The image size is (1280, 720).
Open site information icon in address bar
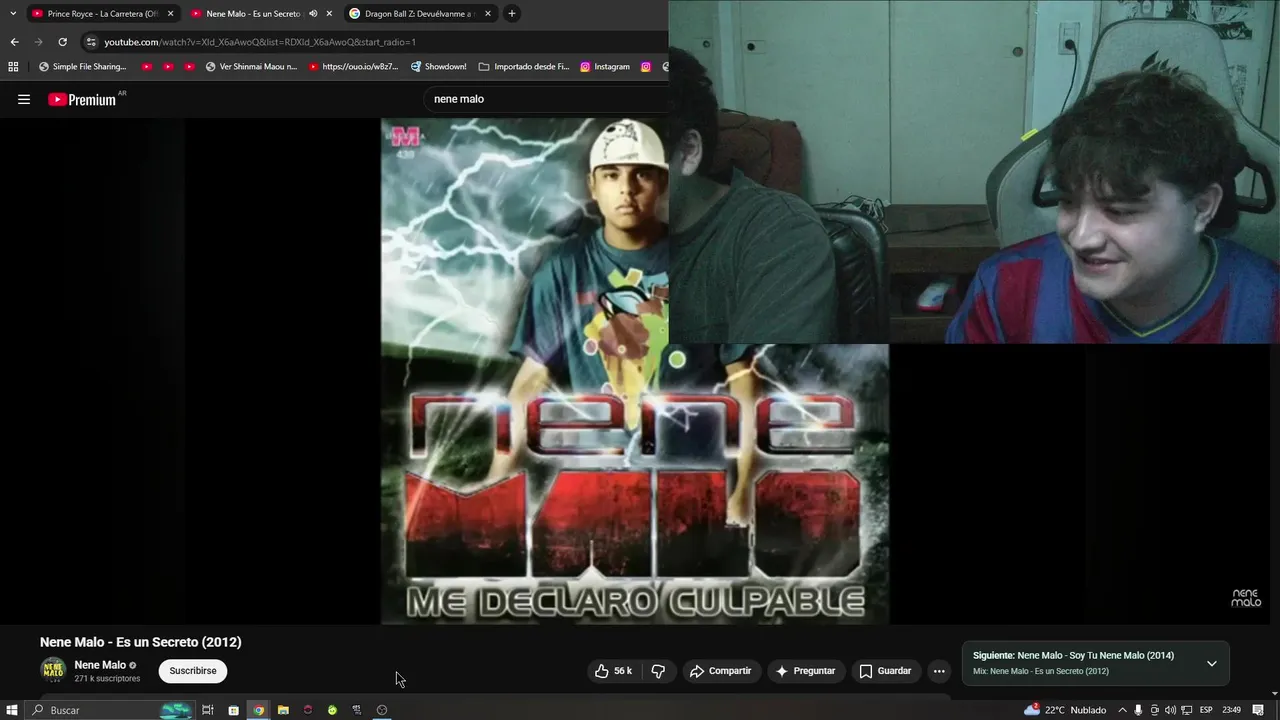pos(91,42)
